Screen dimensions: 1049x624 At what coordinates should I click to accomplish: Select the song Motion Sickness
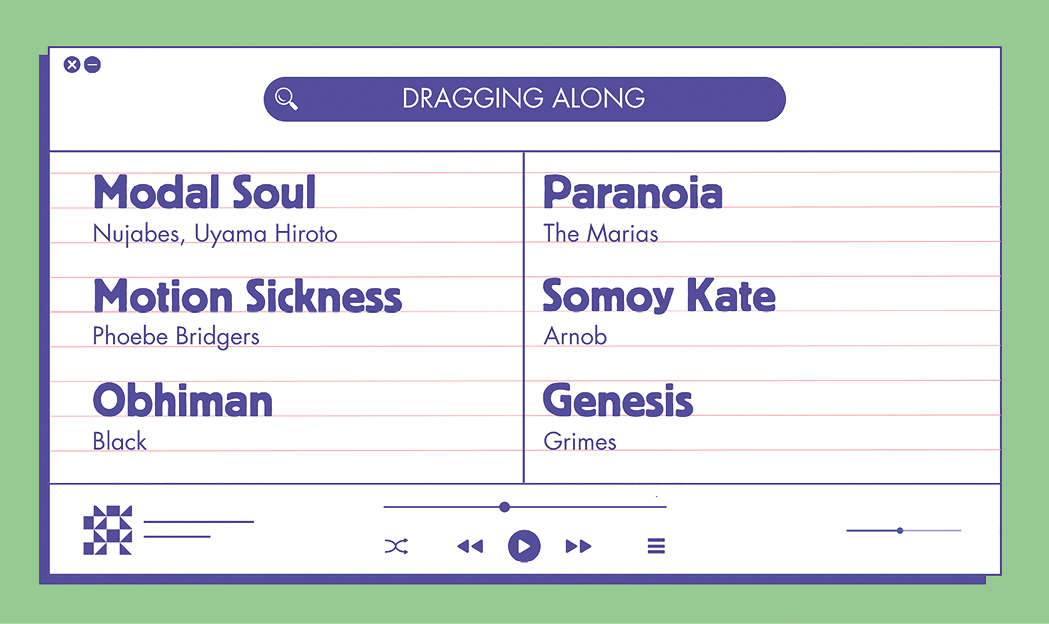coord(247,297)
